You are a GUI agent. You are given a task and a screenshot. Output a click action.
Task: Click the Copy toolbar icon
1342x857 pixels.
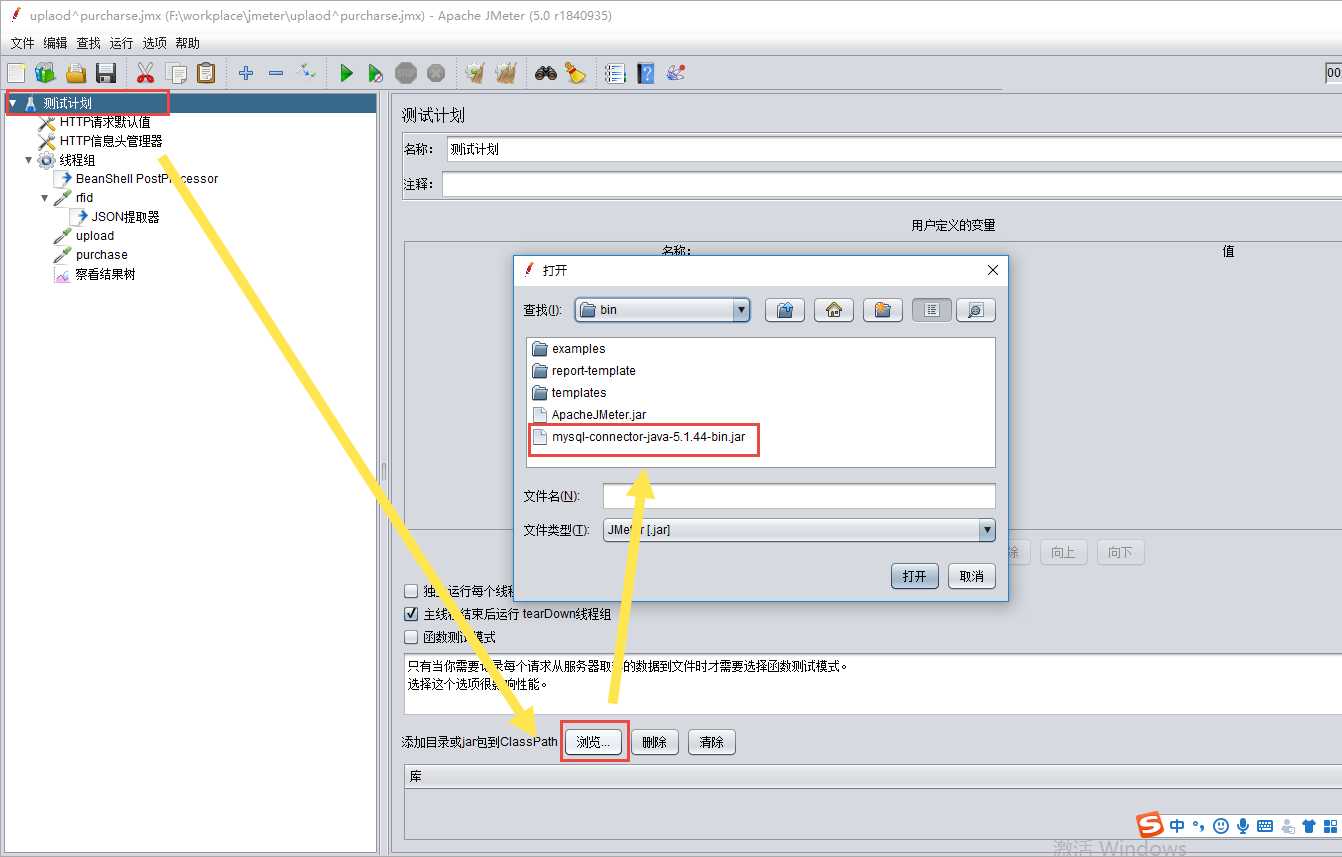[x=176, y=73]
